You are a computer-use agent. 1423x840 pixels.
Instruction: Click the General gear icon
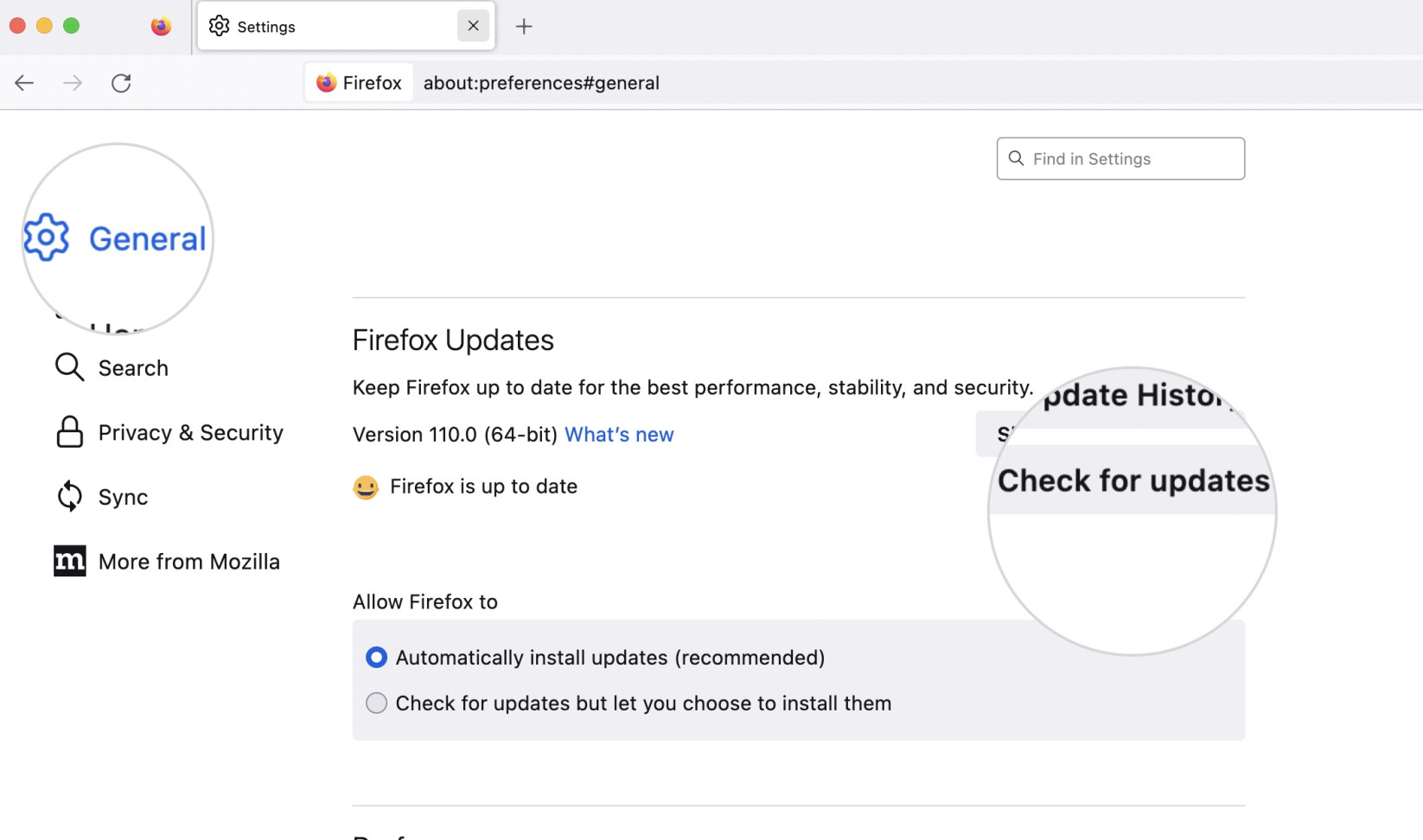click(x=47, y=238)
